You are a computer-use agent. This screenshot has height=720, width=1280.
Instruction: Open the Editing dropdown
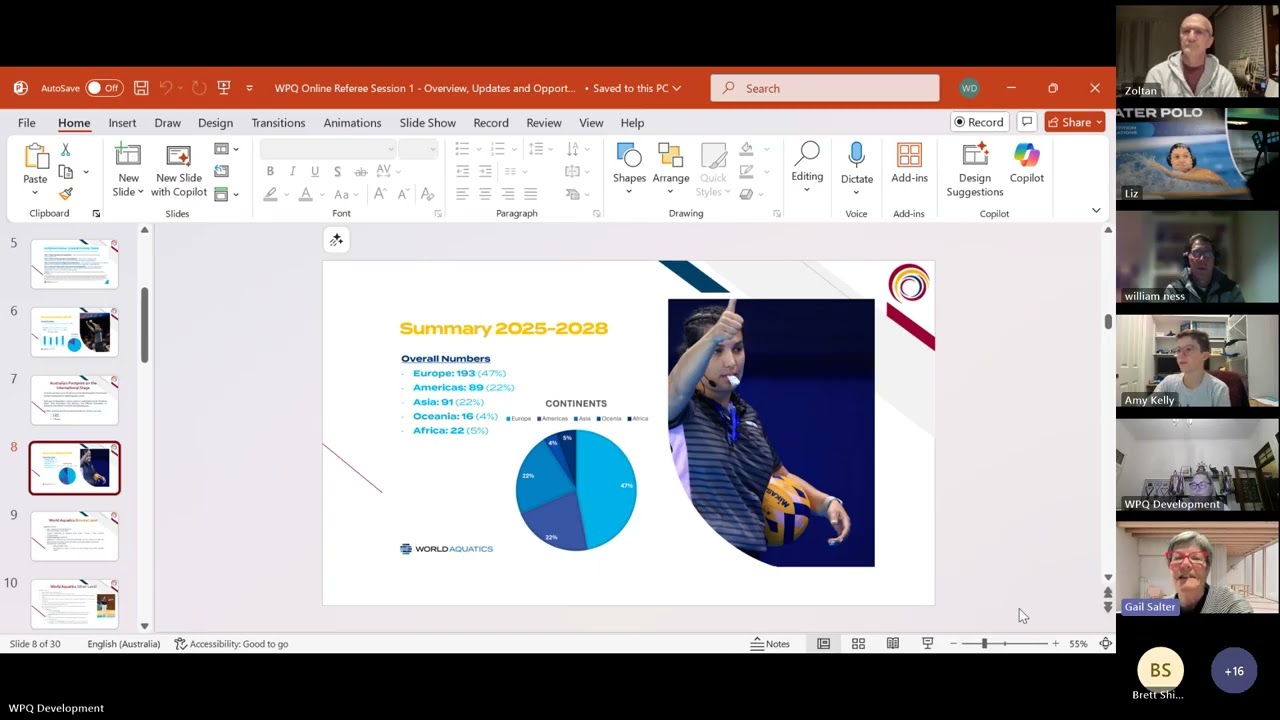coord(807,168)
